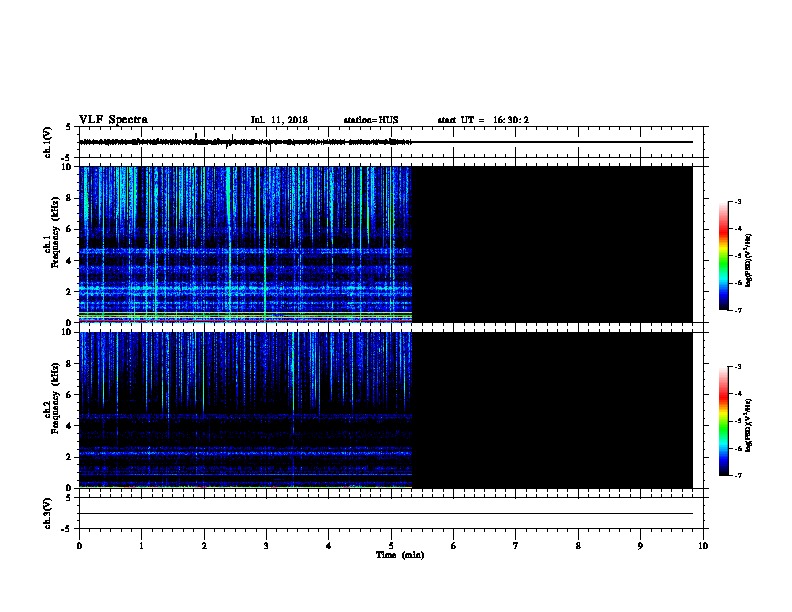Click the '-7' tick on the lower color scale
This screenshot has width=792, height=612.
[738, 476]
